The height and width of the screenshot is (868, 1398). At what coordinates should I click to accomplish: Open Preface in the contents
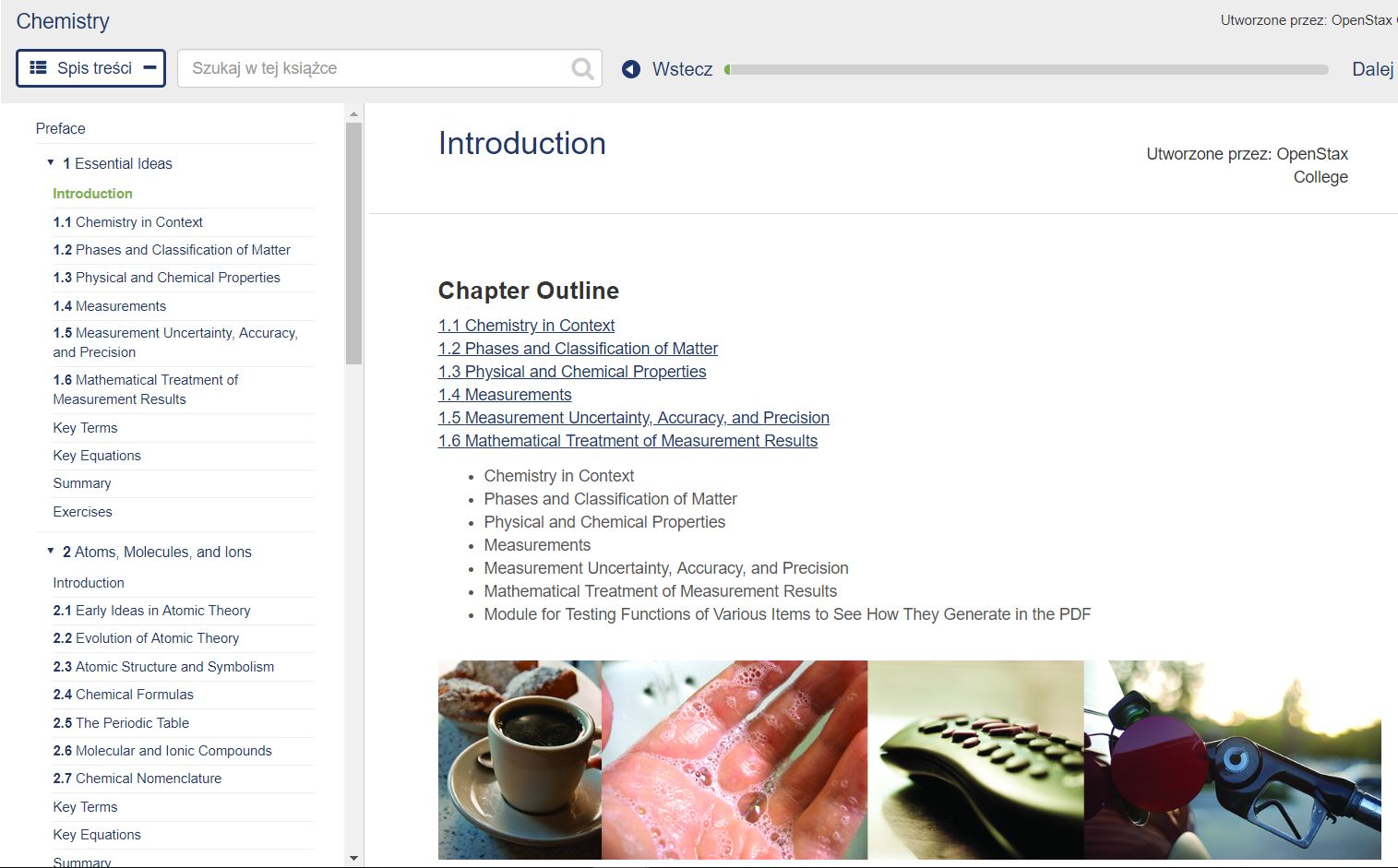tap(61, 128)
